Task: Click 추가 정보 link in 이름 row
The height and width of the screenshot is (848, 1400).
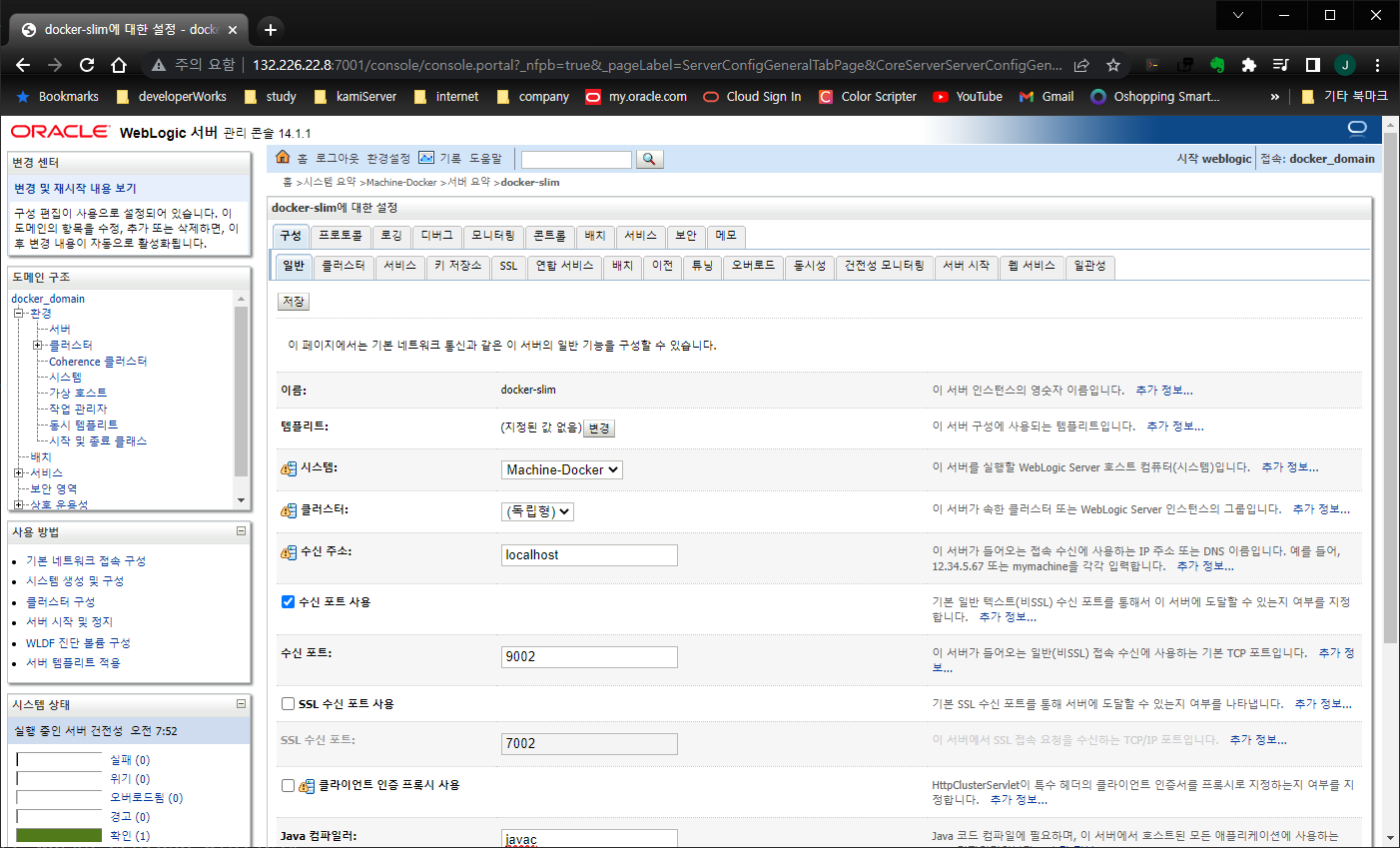Action: (1164, 391)
